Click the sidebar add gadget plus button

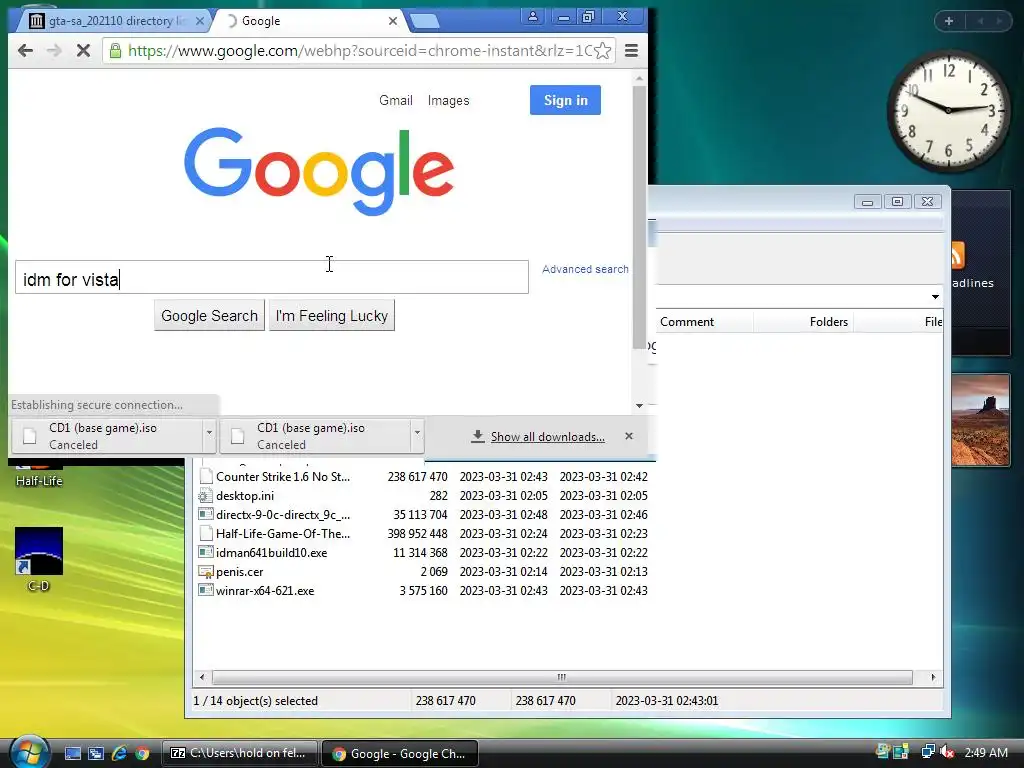point(949,22)
